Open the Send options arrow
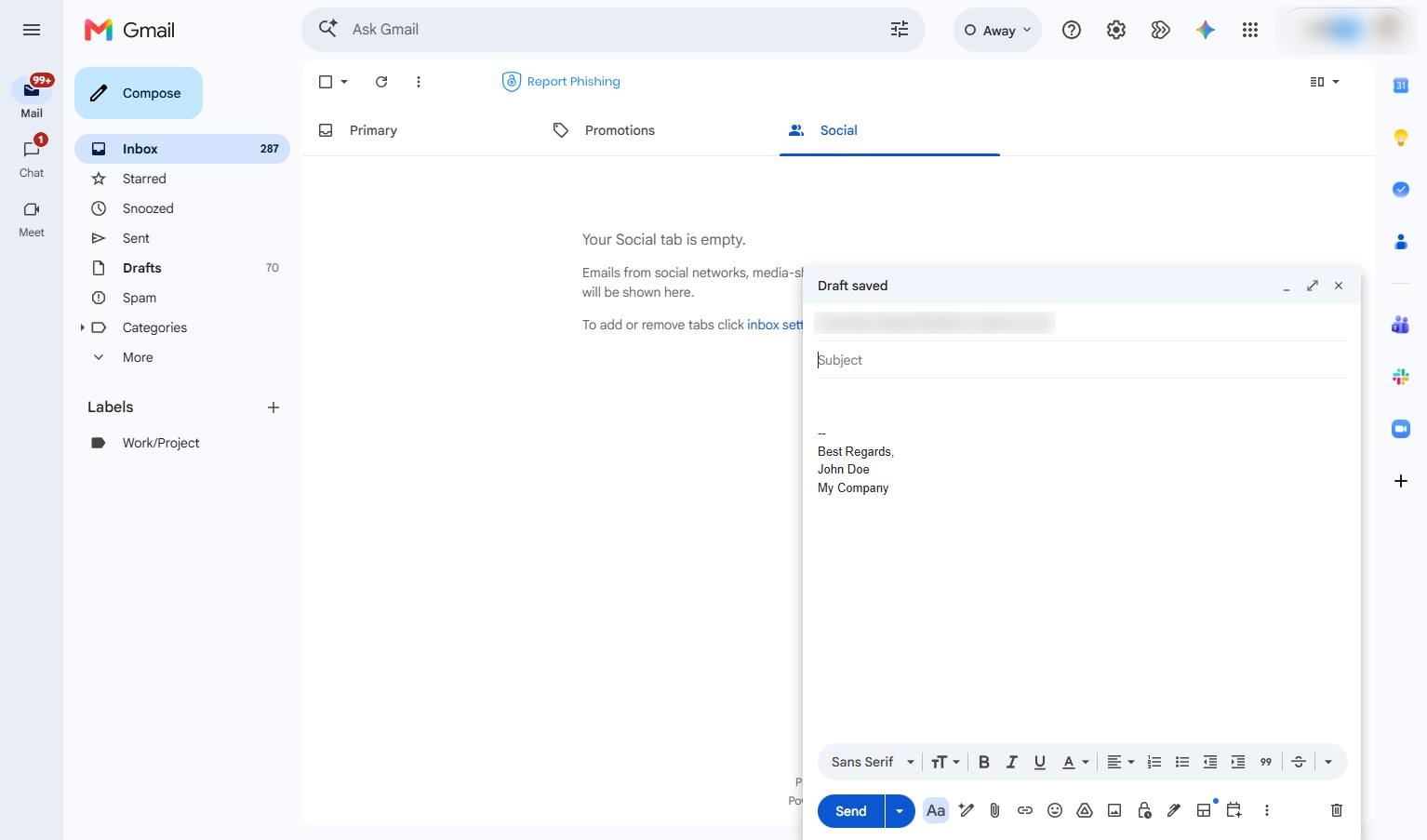The image size is (1427, 840). 900,811
